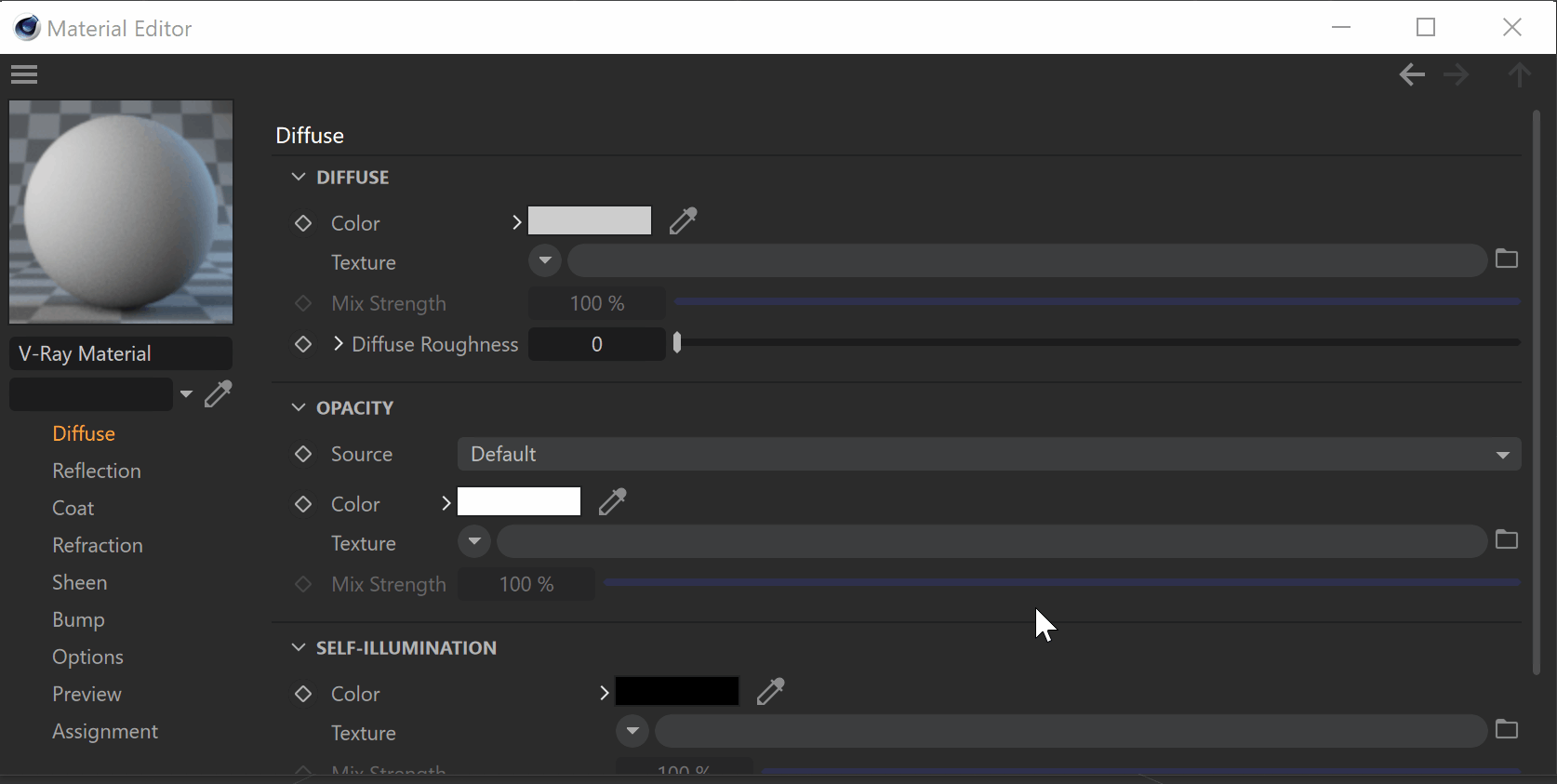Open the Diffuse Texture dropdown arrow
Viewport: 1557px width, 784px height.
pyautogui.click(x=545, y=260)
